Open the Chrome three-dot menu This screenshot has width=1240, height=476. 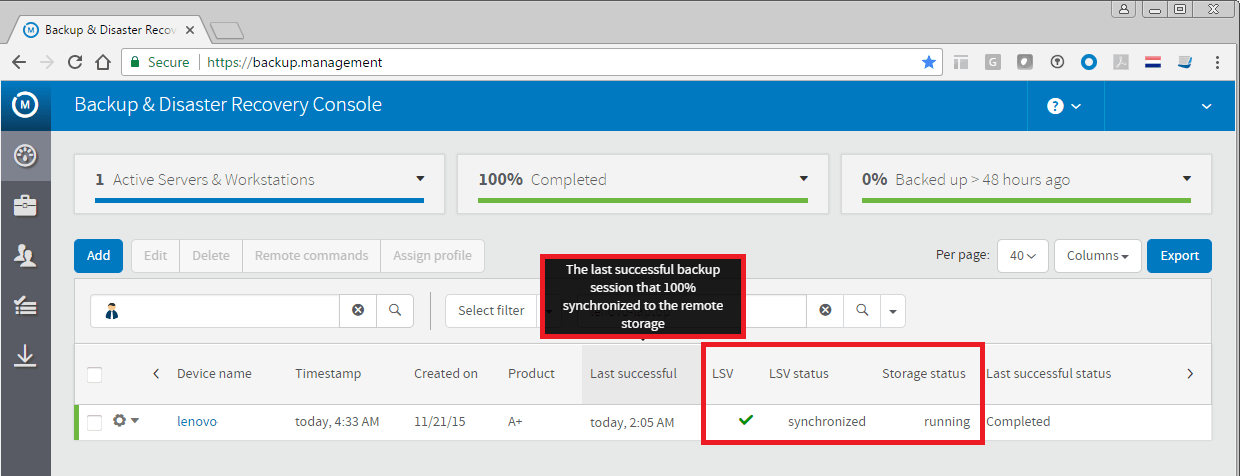pos(1218,62)
